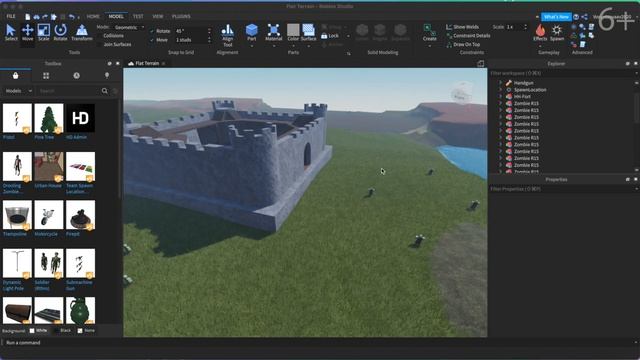
Task: Switch to the VIEW ribbon tab
Action: (x=158, y=16)
